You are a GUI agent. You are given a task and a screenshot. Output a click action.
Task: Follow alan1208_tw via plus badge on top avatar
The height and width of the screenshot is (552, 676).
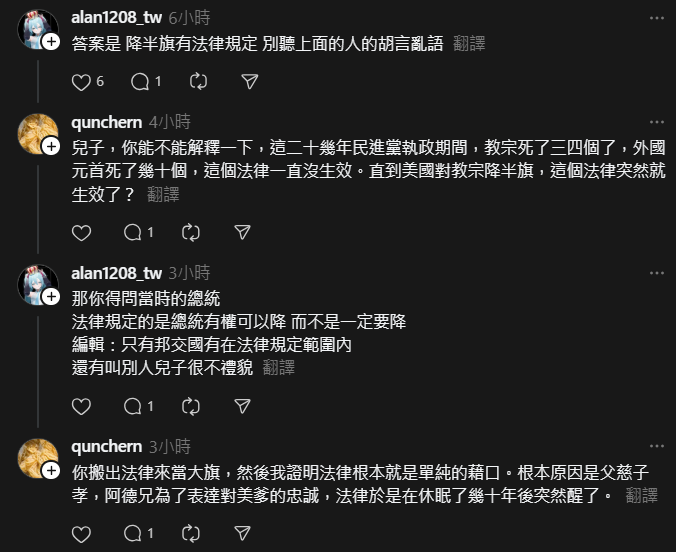51,42
